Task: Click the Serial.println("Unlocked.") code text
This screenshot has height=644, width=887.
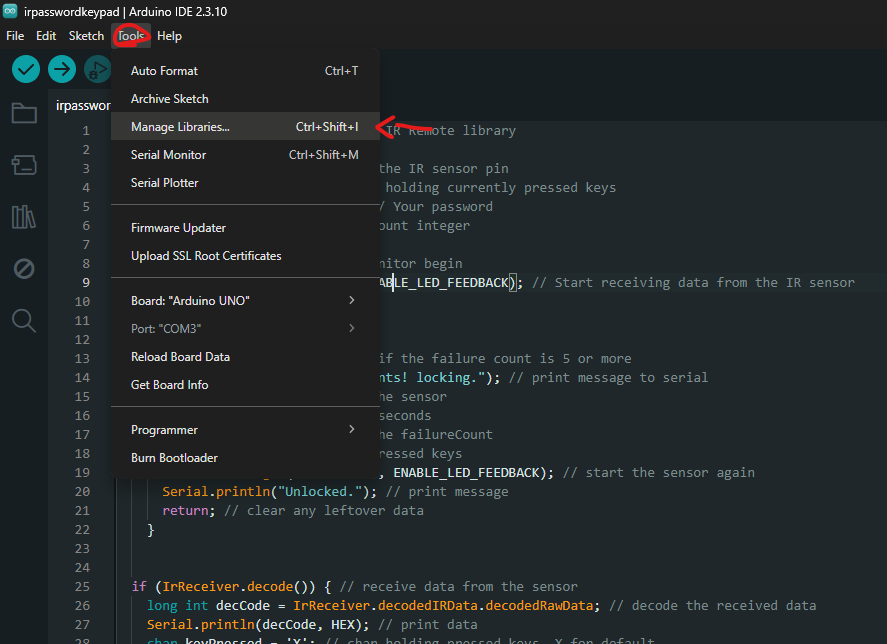Action: tap(269, 492)
